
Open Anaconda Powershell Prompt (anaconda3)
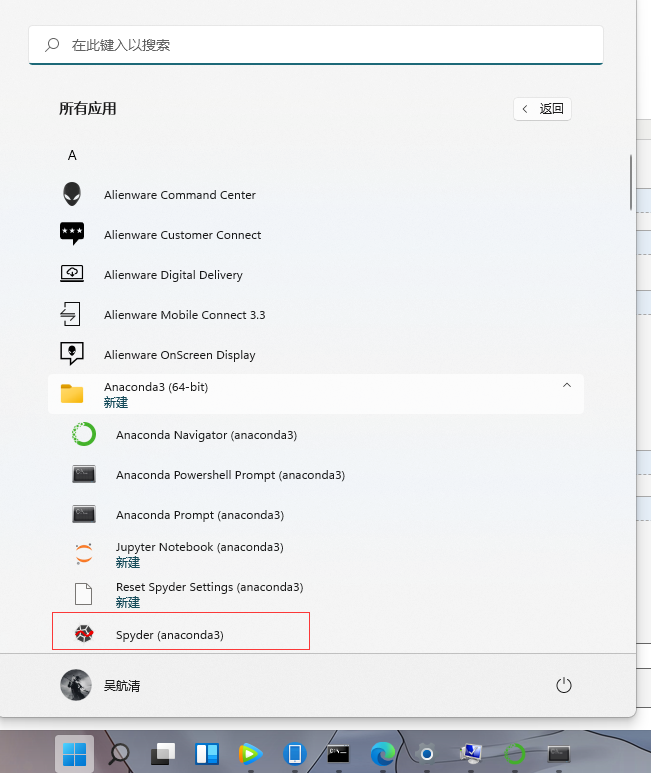click(315, 475)
